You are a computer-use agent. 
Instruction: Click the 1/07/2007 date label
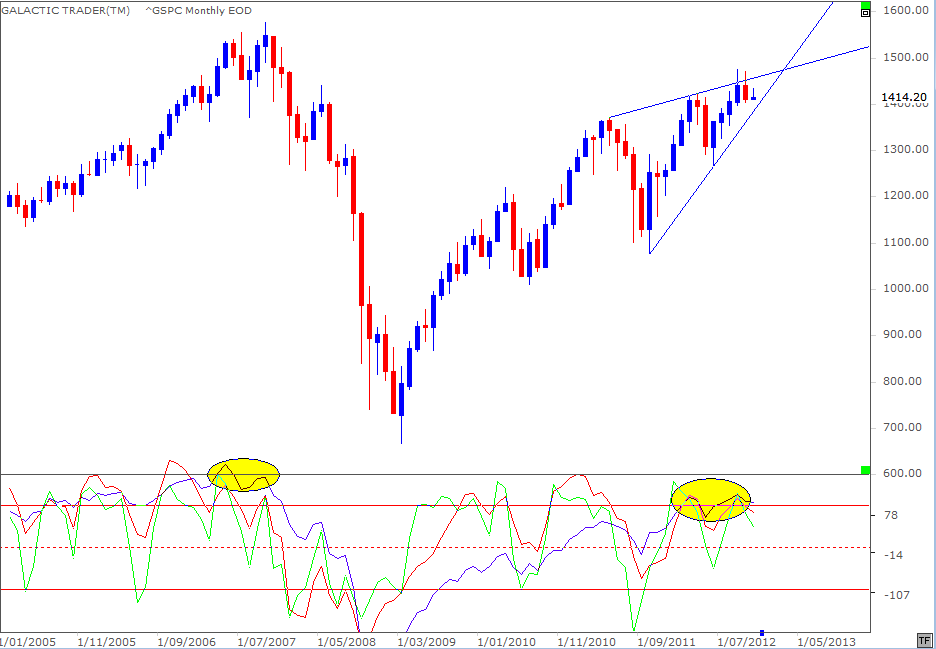click(x=267, y=642)
